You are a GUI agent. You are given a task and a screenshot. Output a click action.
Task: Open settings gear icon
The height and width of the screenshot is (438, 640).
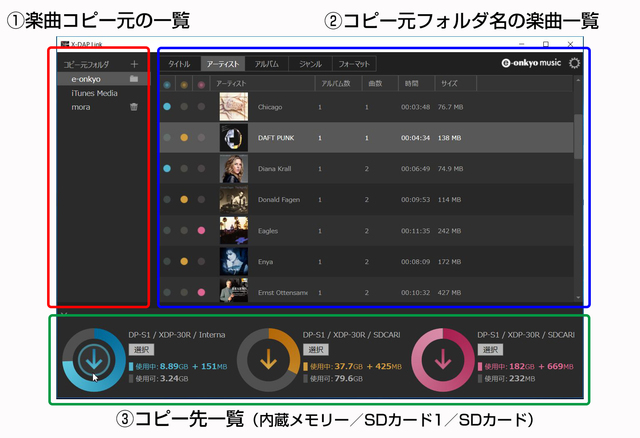pos(574,63)
